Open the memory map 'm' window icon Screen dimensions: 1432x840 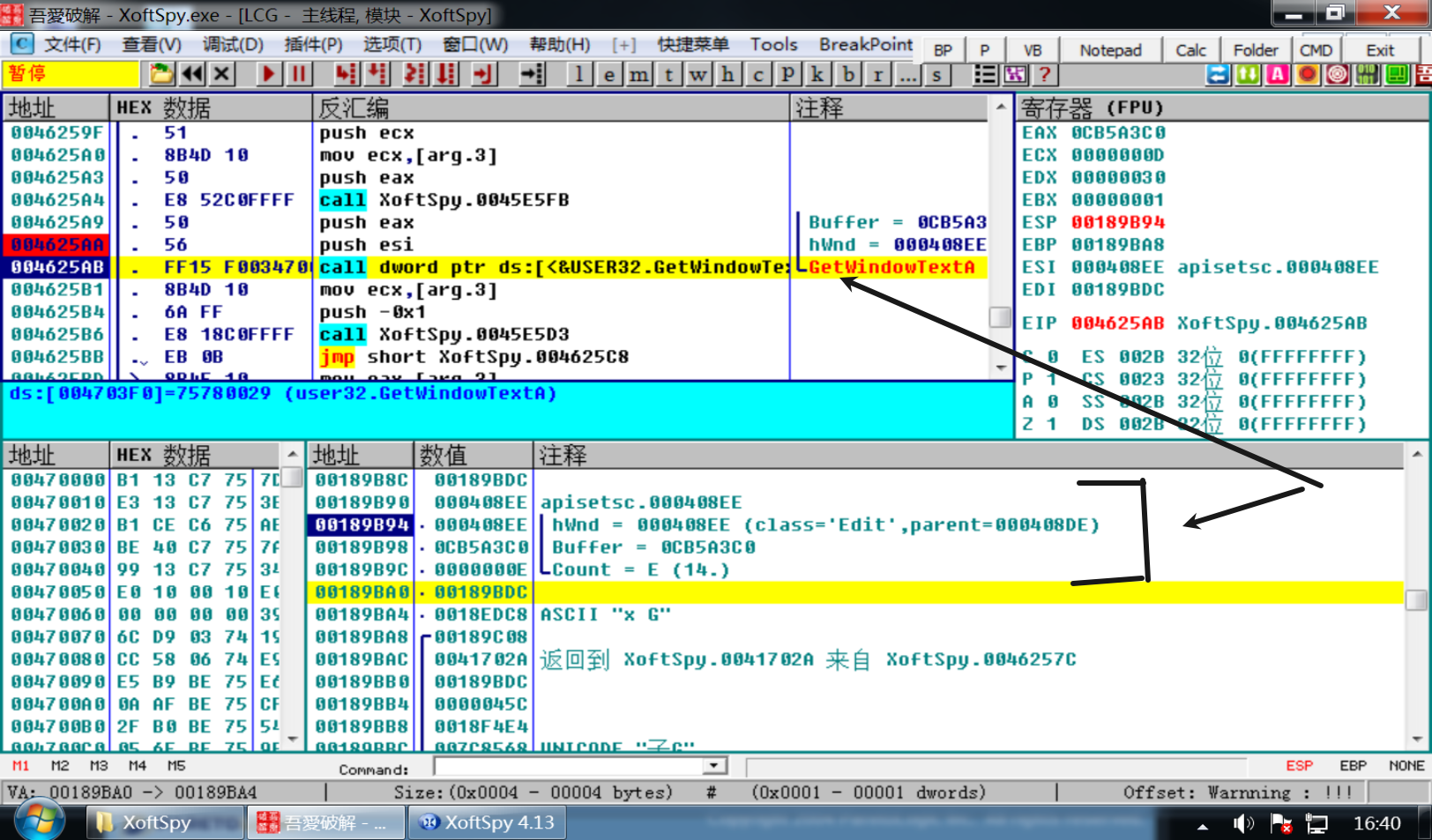(x=639, y=75)
